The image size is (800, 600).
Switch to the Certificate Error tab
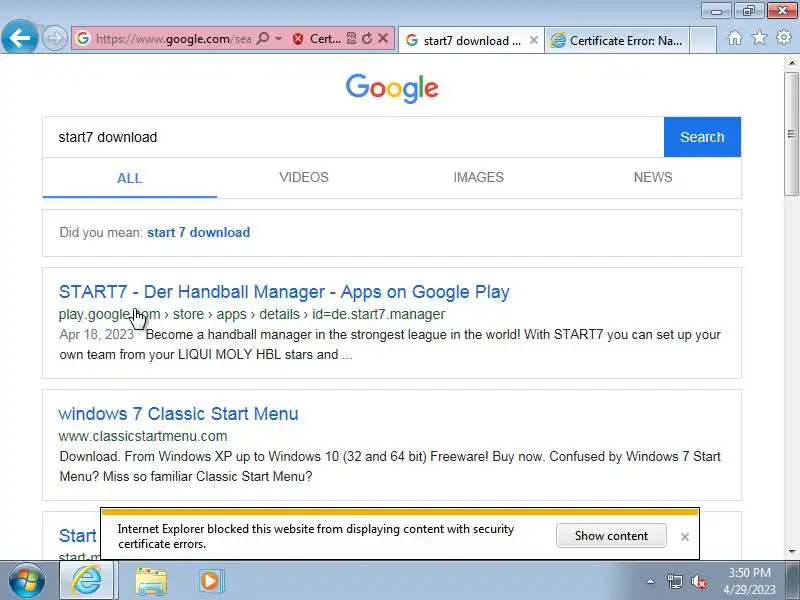617,40
